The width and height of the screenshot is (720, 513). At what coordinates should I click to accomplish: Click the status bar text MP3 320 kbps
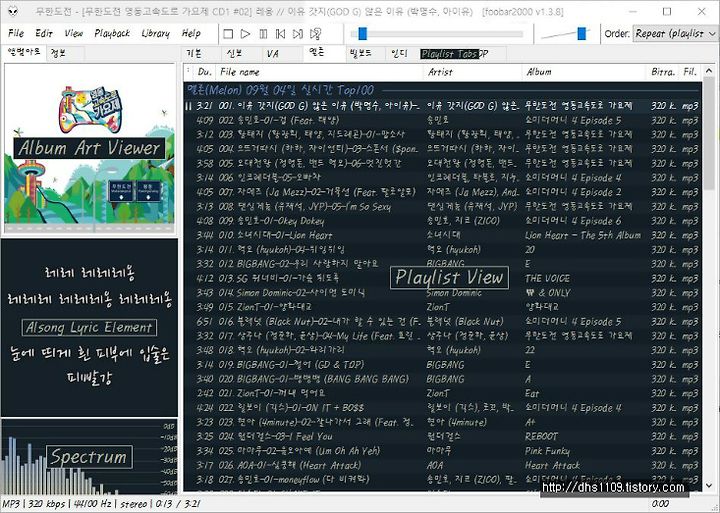pyautogui.click(x=34, y=504)
